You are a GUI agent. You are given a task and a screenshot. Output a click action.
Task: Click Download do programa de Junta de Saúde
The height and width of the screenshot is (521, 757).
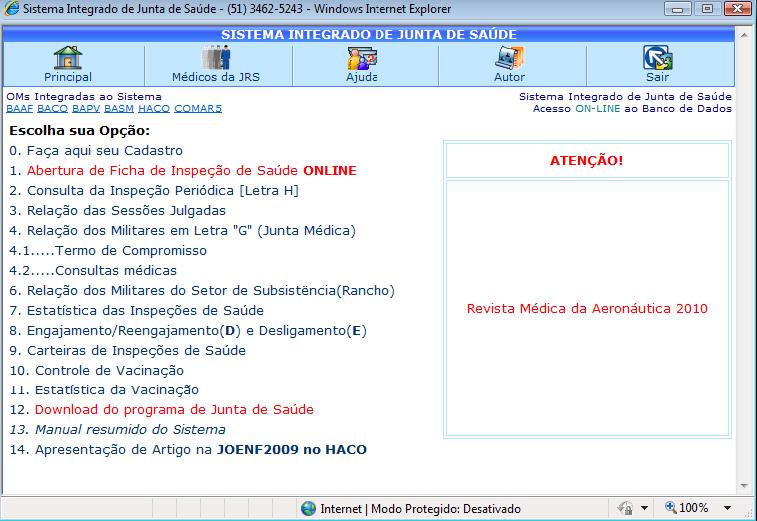pyautogui.click(x=174, y=409)
